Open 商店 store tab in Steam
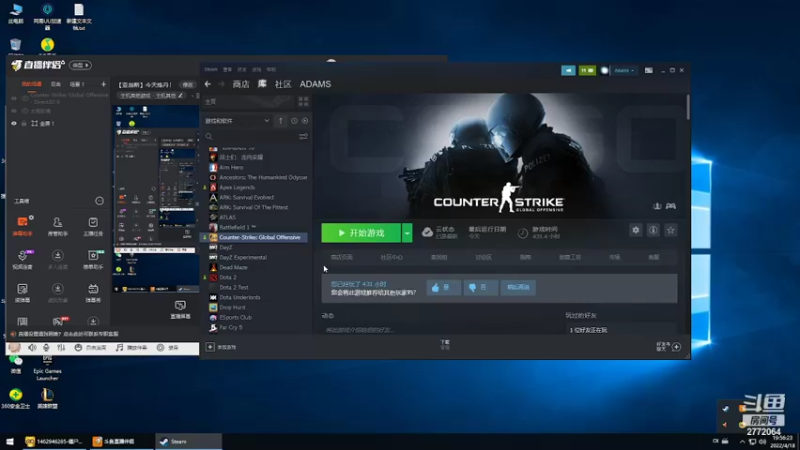Viewport: 800px width, 450px height. [x=241, y=84]
